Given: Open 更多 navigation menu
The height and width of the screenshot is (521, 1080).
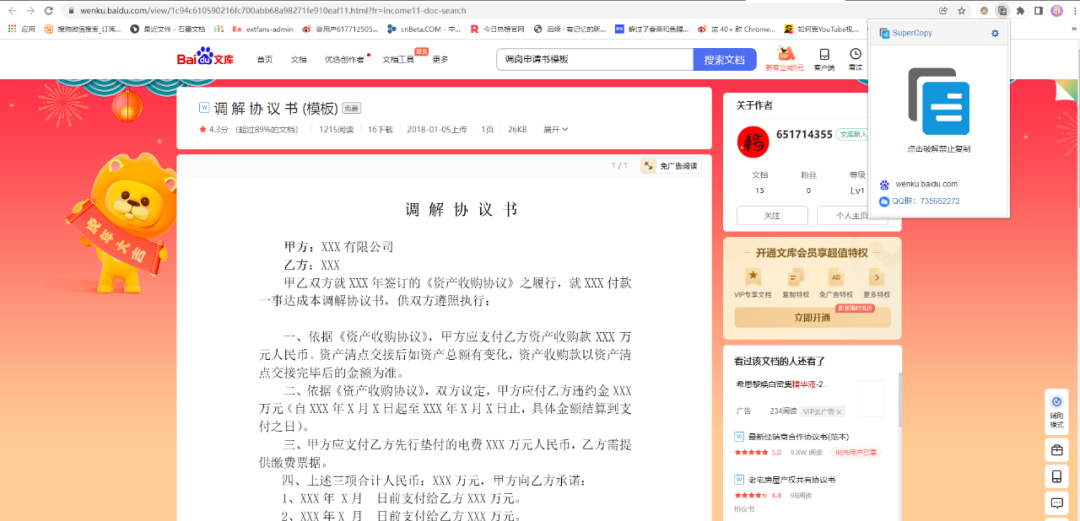Looking at the screenshot, I should (x=441, y=59).
